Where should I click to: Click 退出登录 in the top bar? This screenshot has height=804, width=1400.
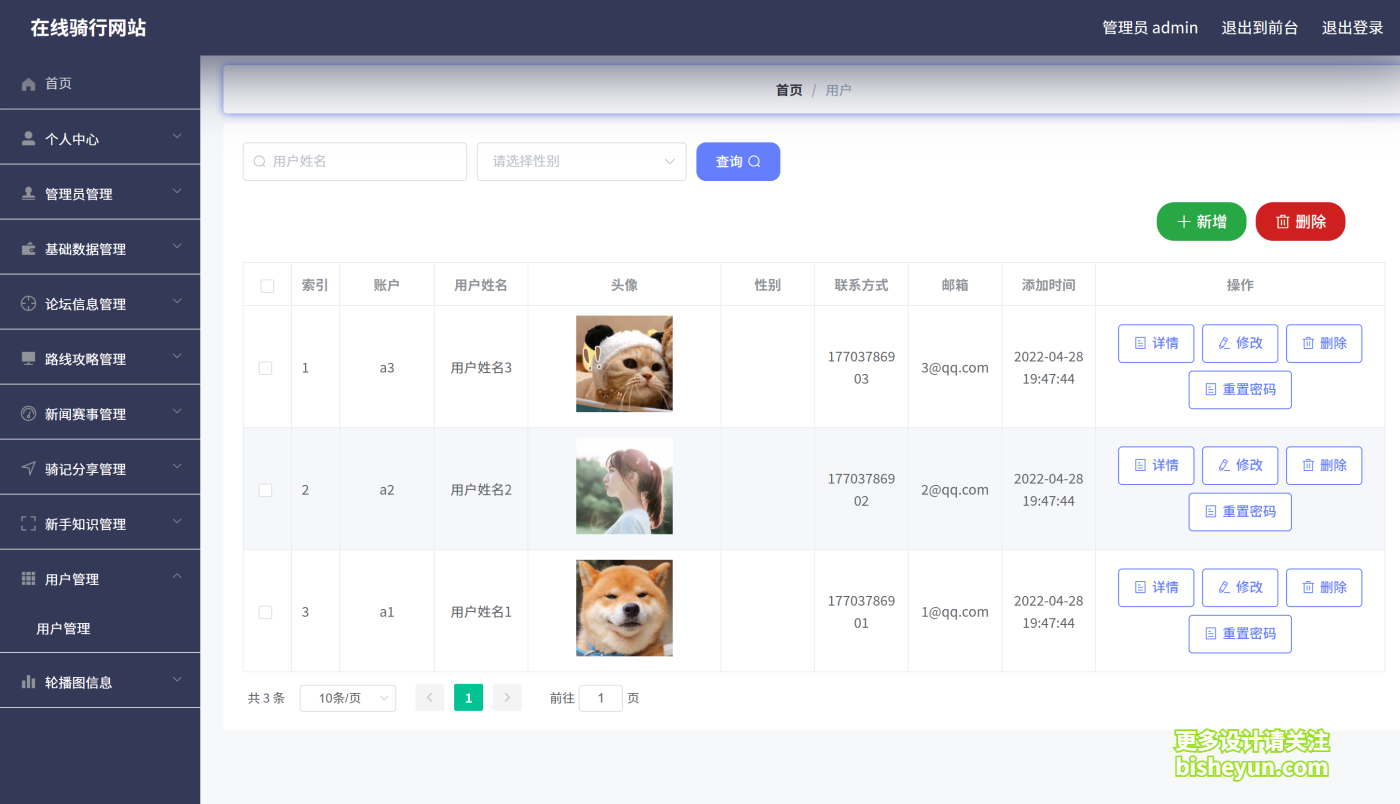(1352, 27)
